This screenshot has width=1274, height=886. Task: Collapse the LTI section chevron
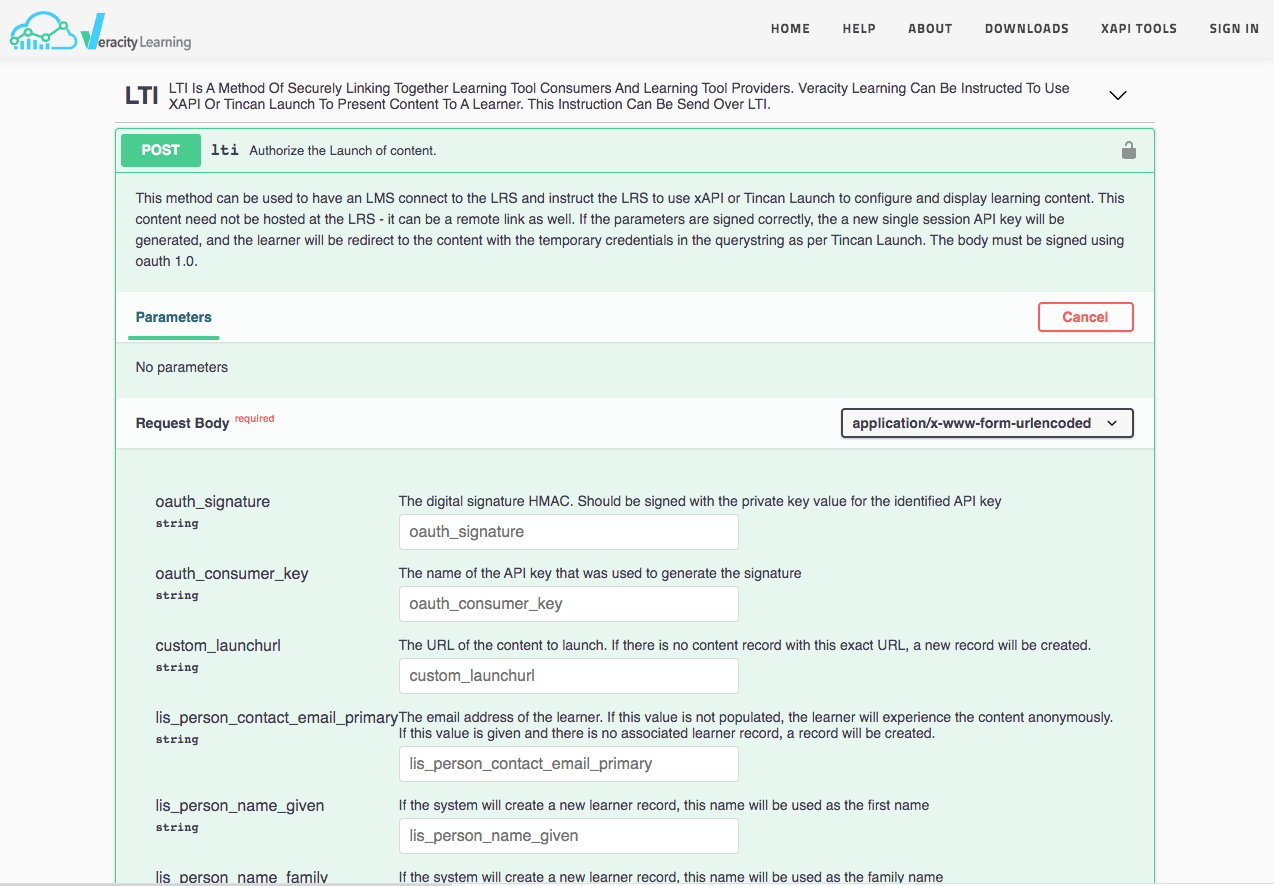[1118, 96]
